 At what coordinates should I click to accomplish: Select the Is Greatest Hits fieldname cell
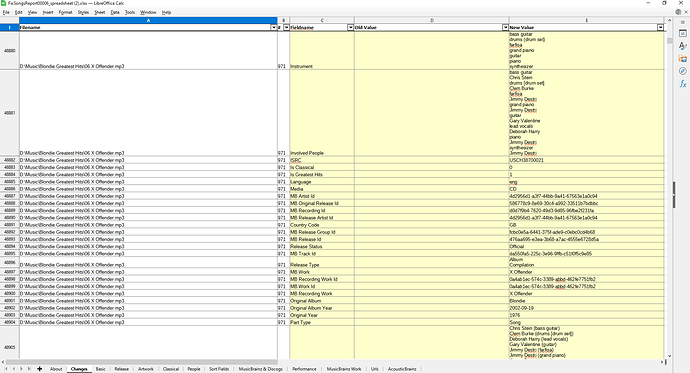(x=322, y=175)
